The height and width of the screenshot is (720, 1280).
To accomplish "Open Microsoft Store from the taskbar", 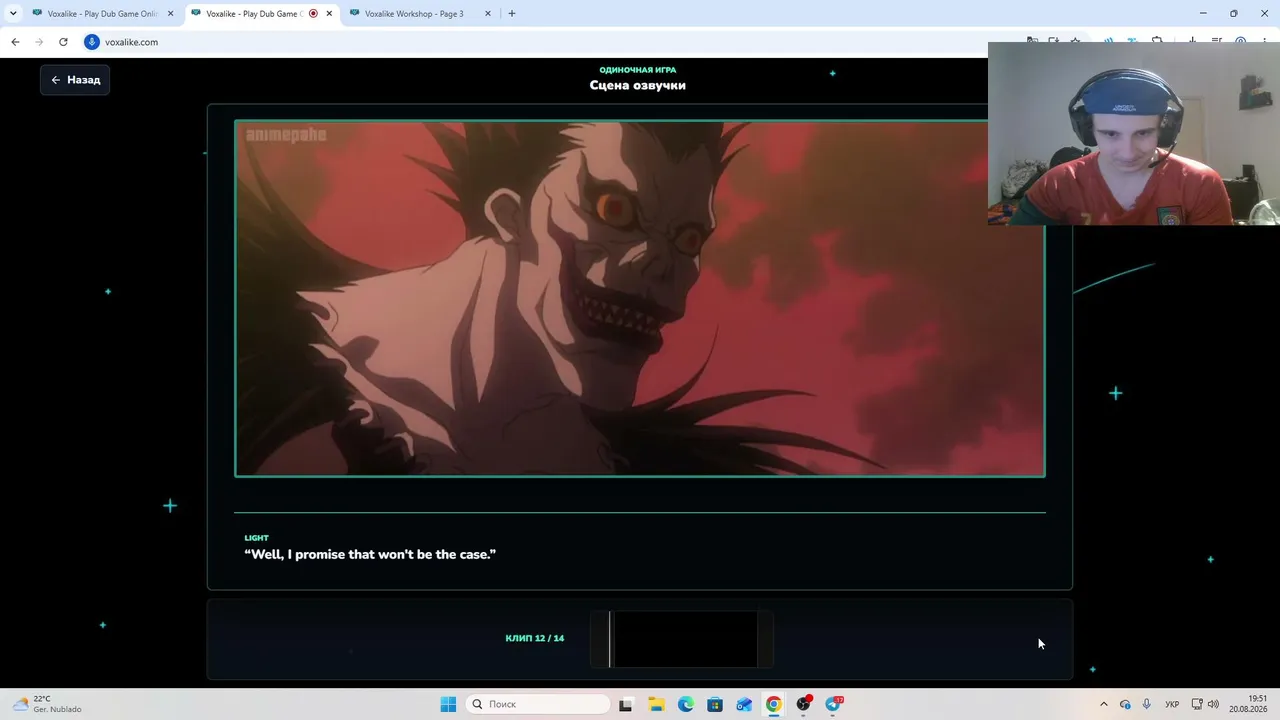I will pyautogui.click(x=715, y=704).
